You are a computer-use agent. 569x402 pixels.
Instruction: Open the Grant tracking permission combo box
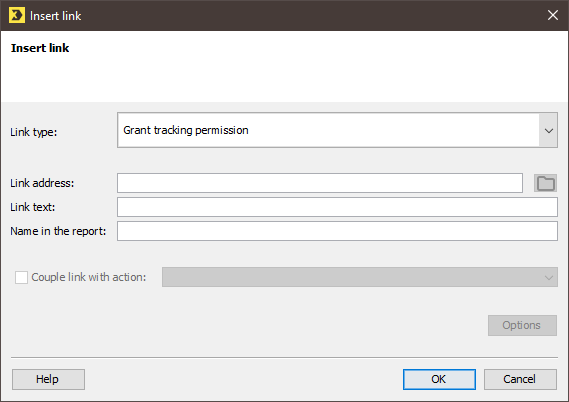(337, 130)
